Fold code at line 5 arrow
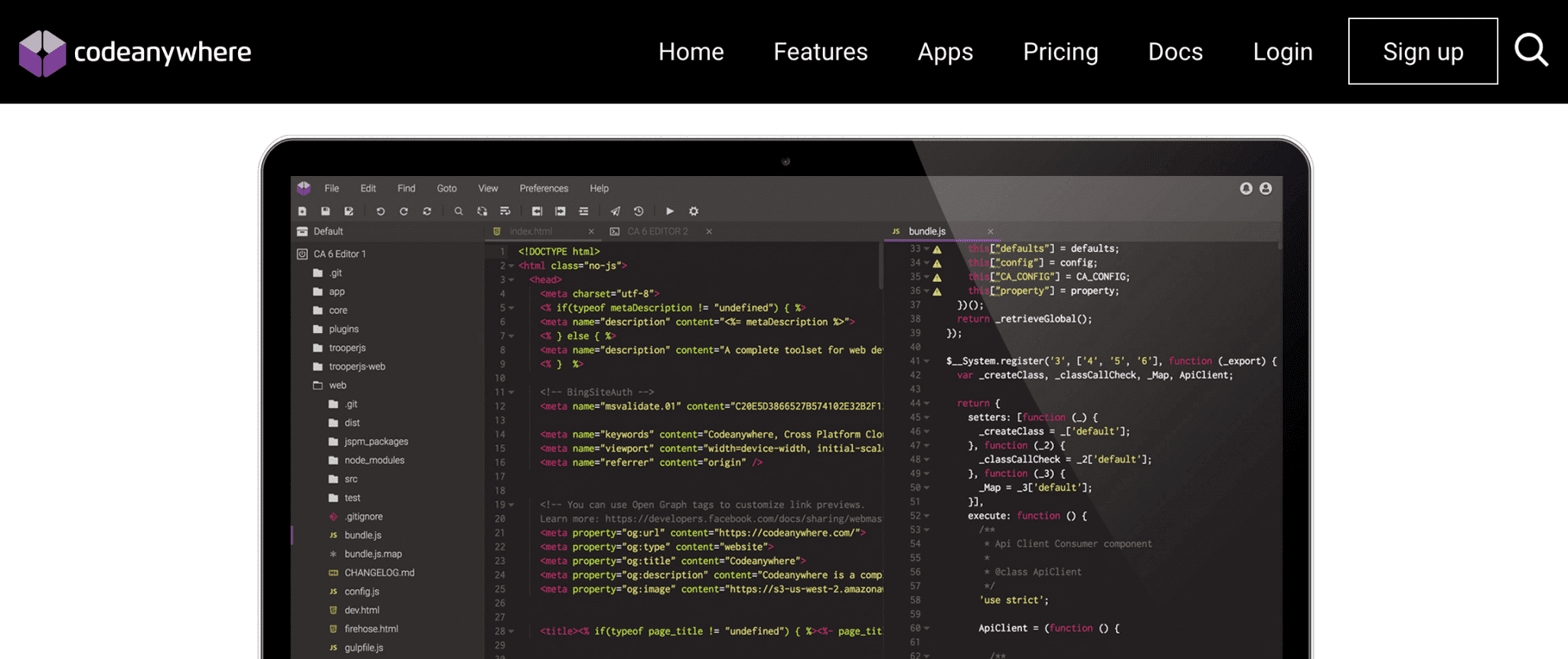 [511, 308]
